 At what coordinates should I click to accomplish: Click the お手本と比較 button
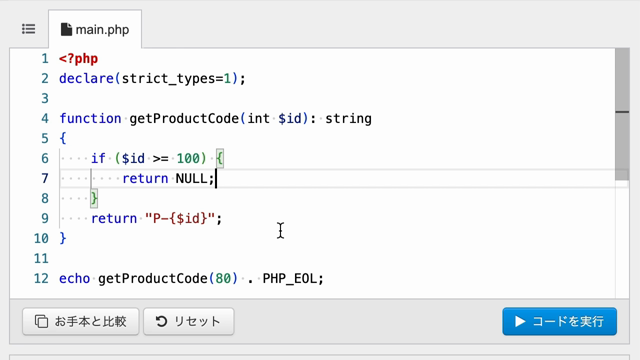click(81, 321)
